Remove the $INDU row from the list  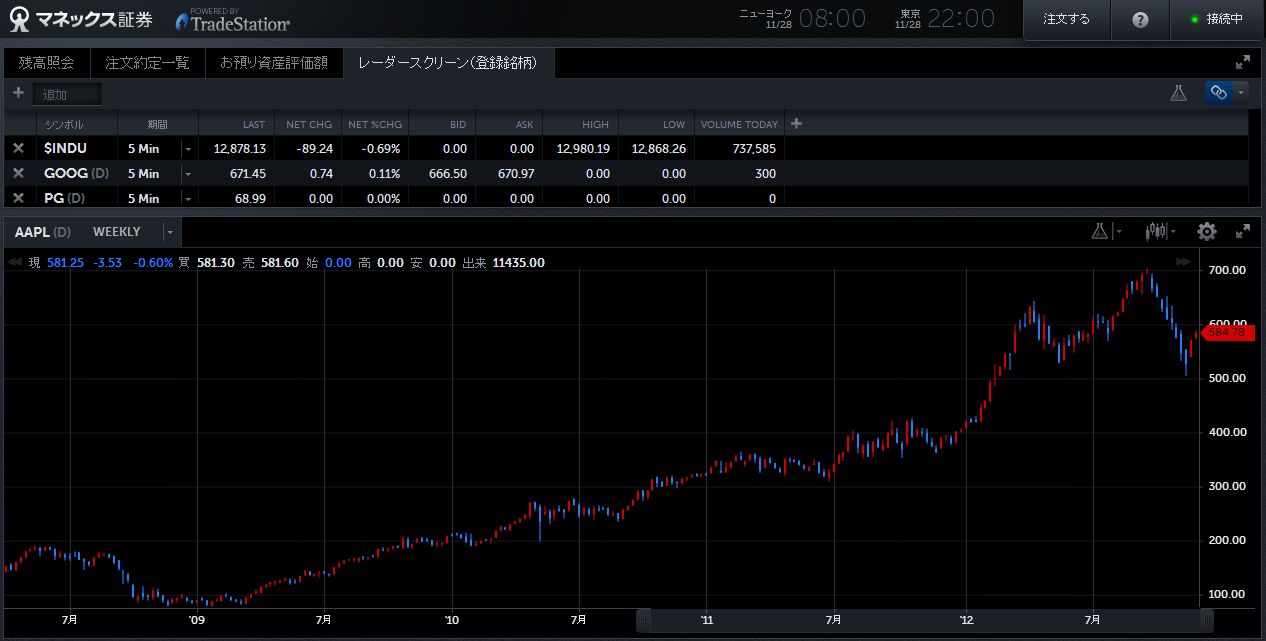pyautogui.click(x=18, y=148)
